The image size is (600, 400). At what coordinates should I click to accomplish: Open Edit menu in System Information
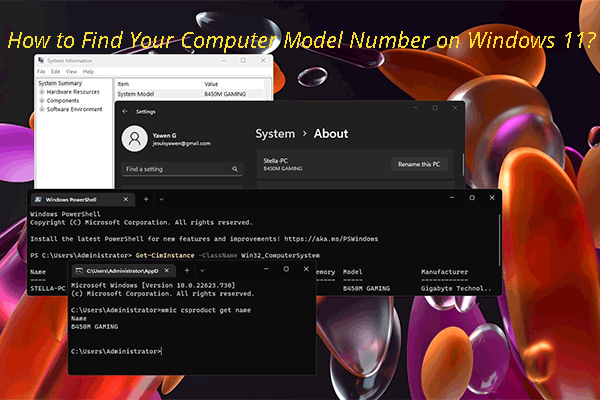point(55,72)
